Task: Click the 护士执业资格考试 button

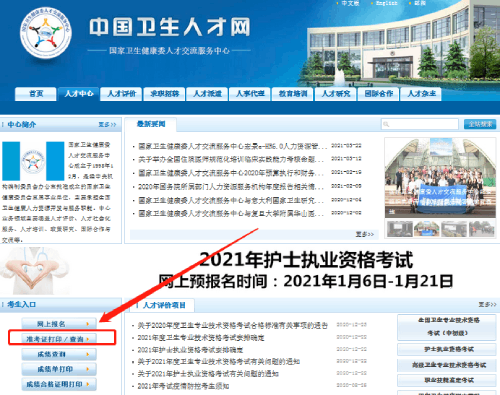Action: pyautogui.click(x=447, y=349)
